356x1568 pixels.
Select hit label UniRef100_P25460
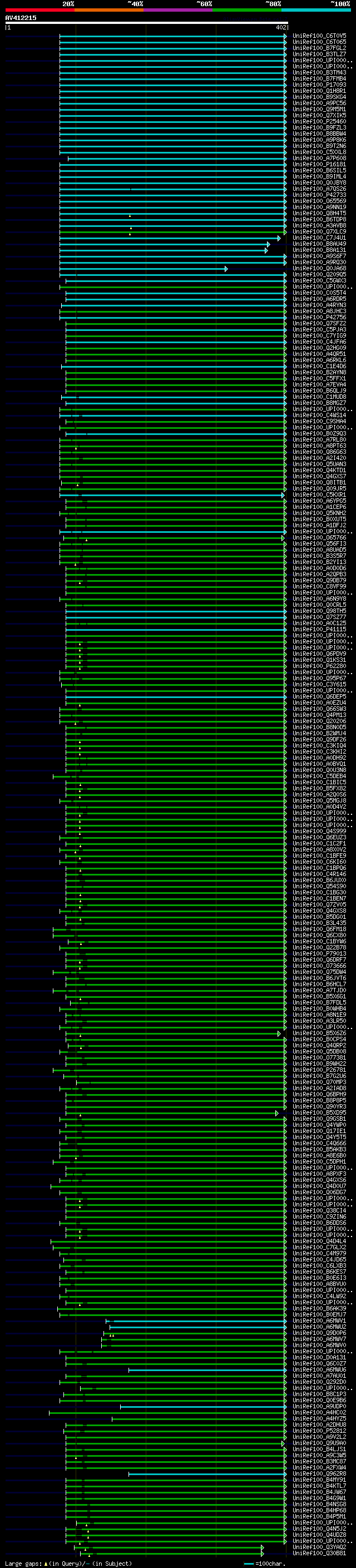point(319,121)
